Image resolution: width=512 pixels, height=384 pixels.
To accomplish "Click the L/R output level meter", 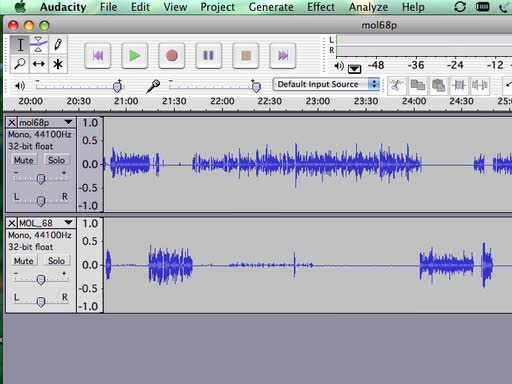I will (x=424, y=46).
